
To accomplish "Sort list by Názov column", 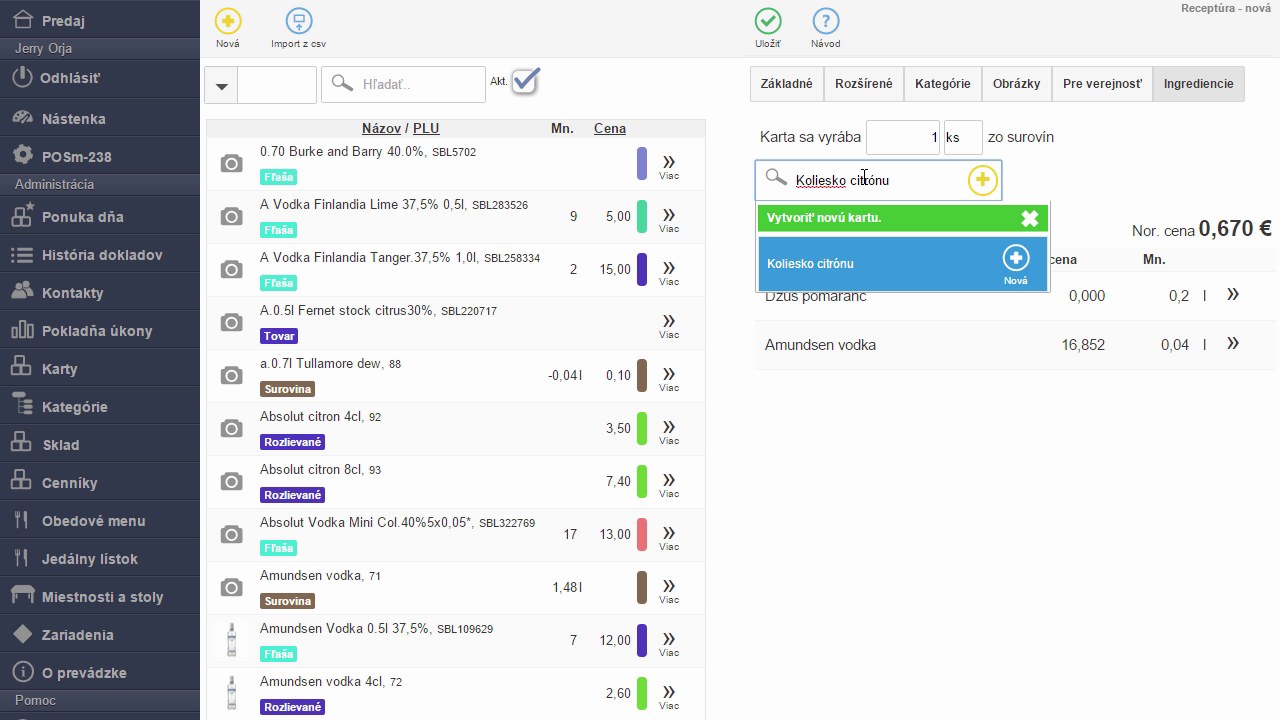I will pos(381,128).
